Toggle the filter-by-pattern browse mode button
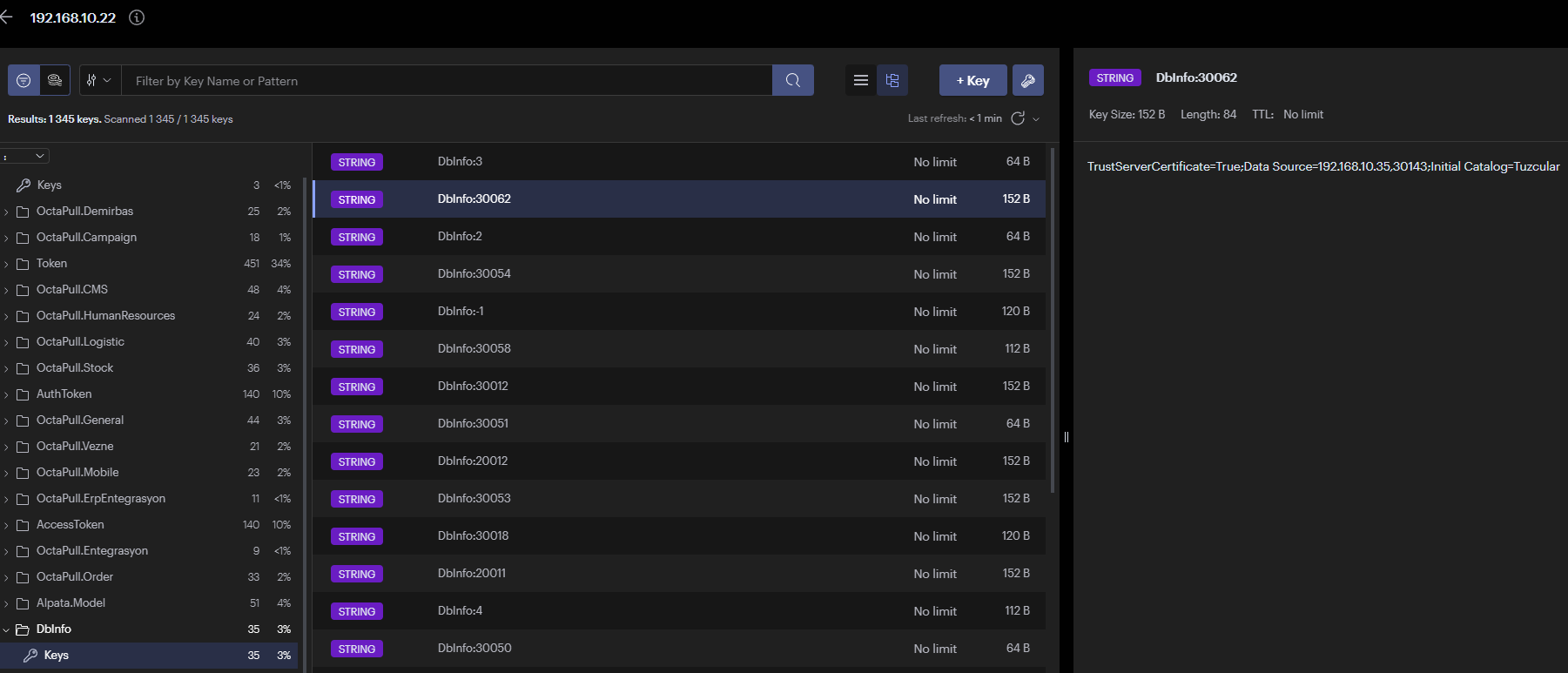Screen dimensions: 1568x673 pyautogui.click(x=24, y=80)
